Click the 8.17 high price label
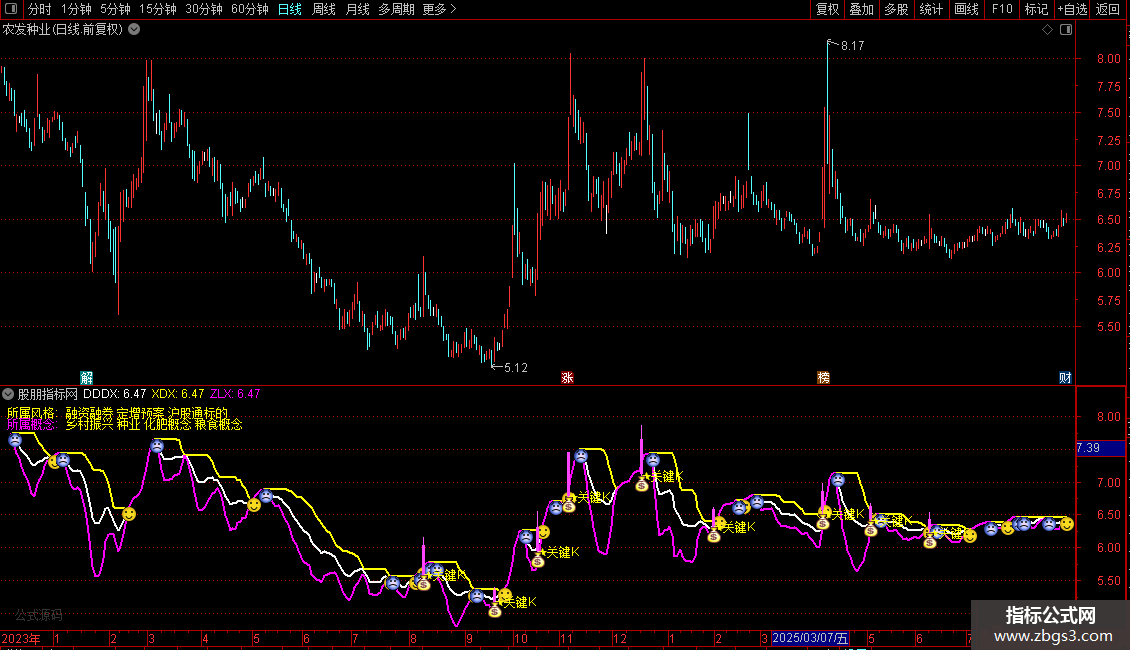 (x=853, y=45)
